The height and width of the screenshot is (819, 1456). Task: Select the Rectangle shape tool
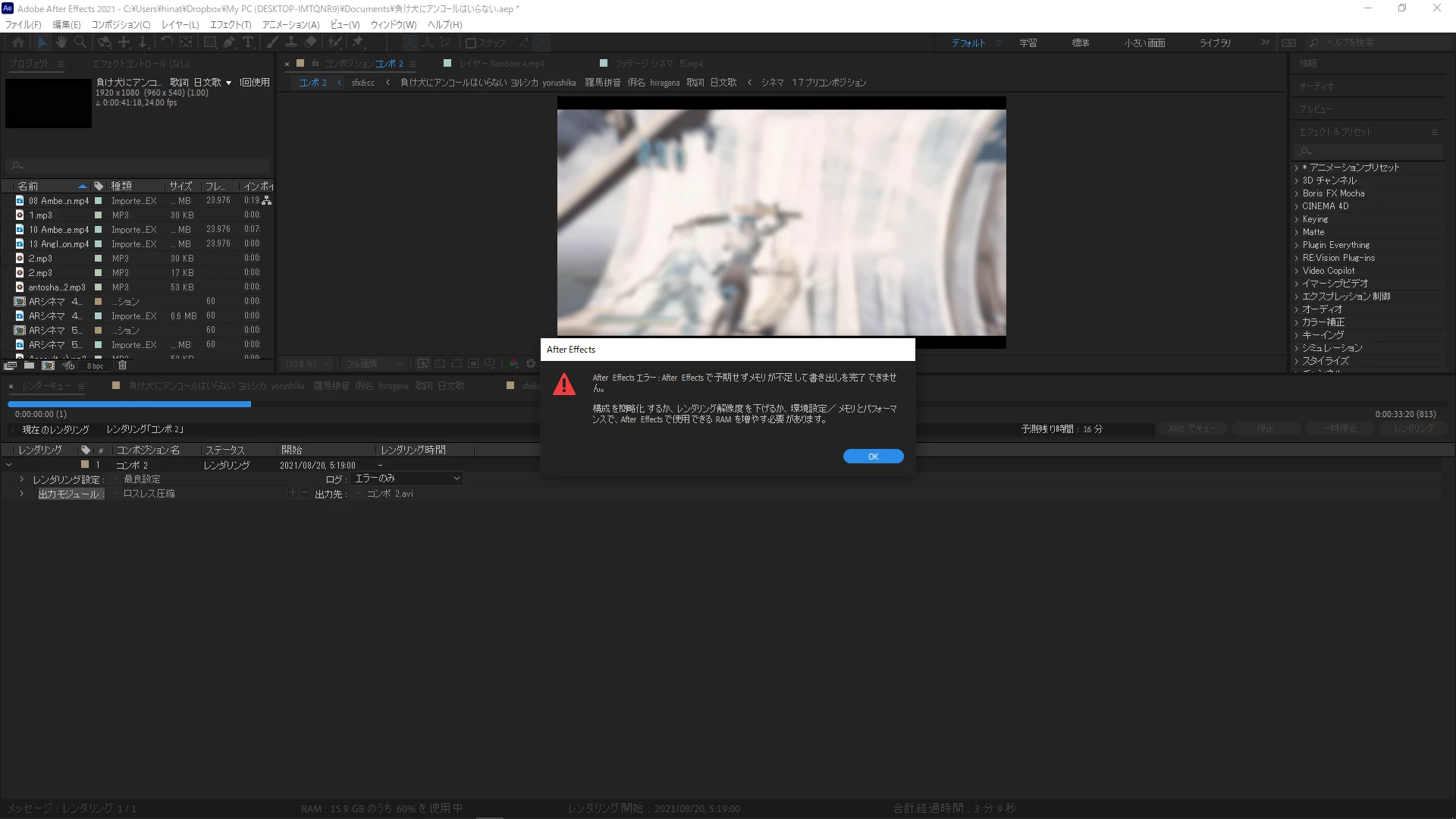click(x=210, y=42)
